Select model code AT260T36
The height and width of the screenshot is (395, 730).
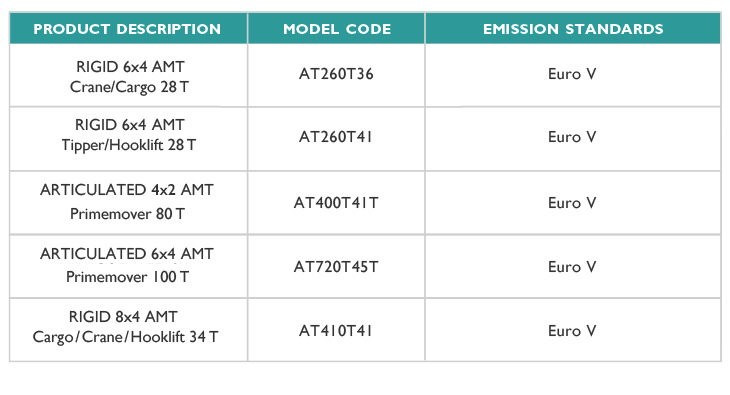click(x=336, y=74)
